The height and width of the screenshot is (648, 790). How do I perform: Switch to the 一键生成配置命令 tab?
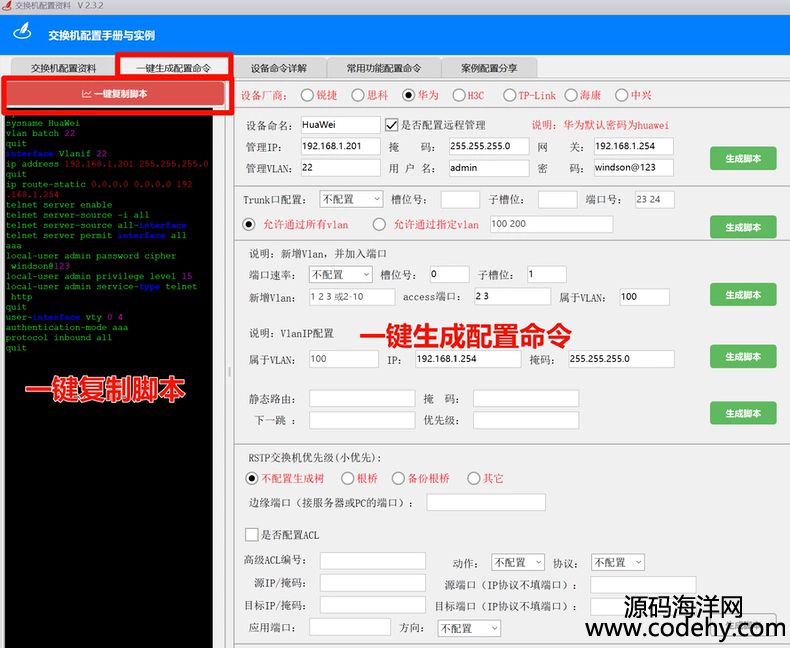173,68
